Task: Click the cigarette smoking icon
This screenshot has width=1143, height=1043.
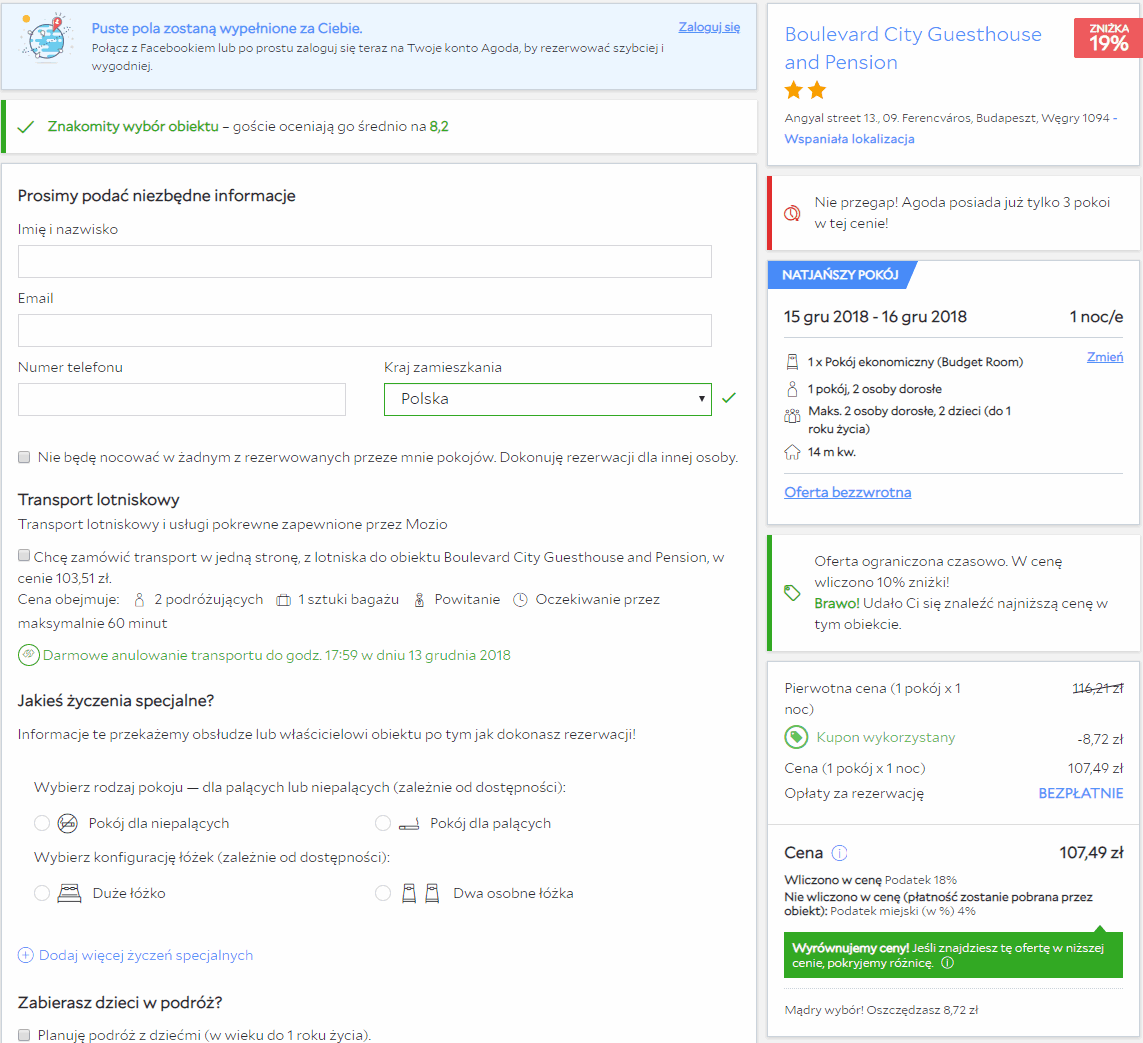Action: click(x=409, y=824)
